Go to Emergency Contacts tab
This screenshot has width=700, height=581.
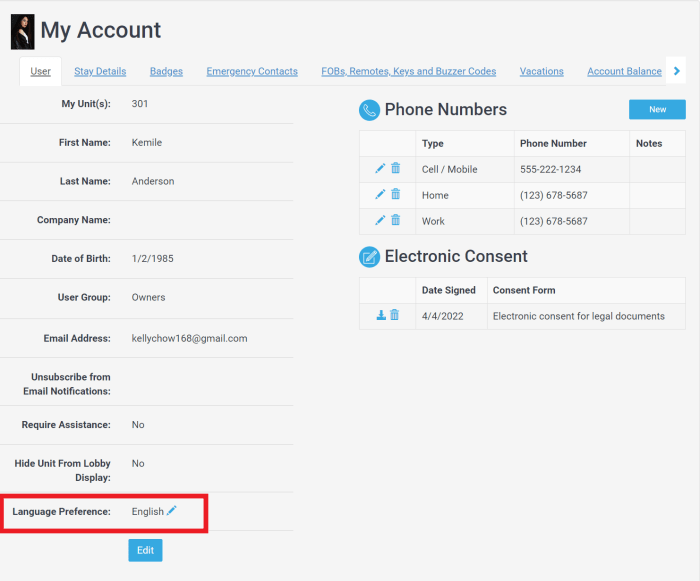tap(252, 72)
